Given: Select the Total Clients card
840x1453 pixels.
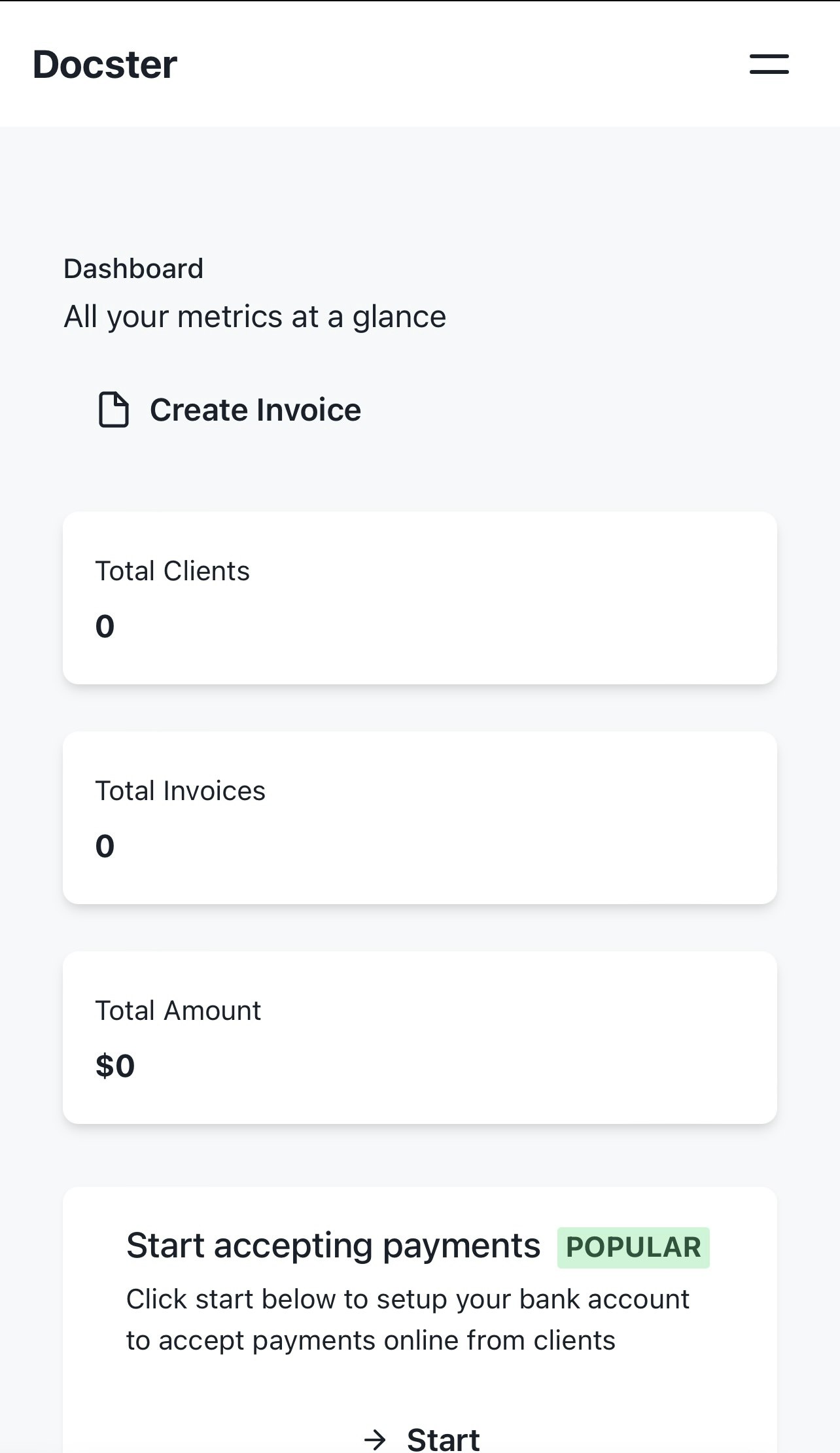Looking at the screenshot, I should point(420,598).
